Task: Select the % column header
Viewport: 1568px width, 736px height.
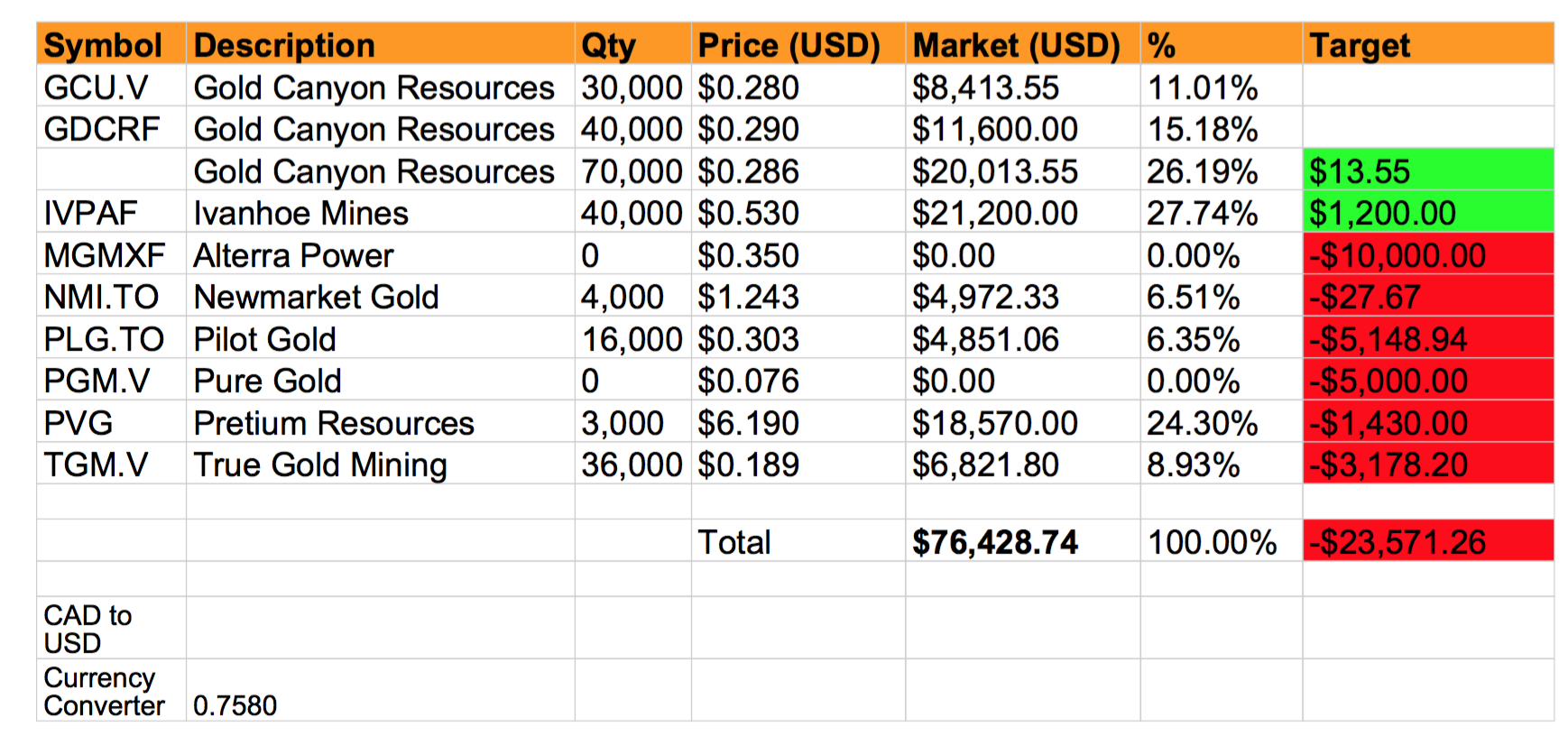Action: 1221,44
